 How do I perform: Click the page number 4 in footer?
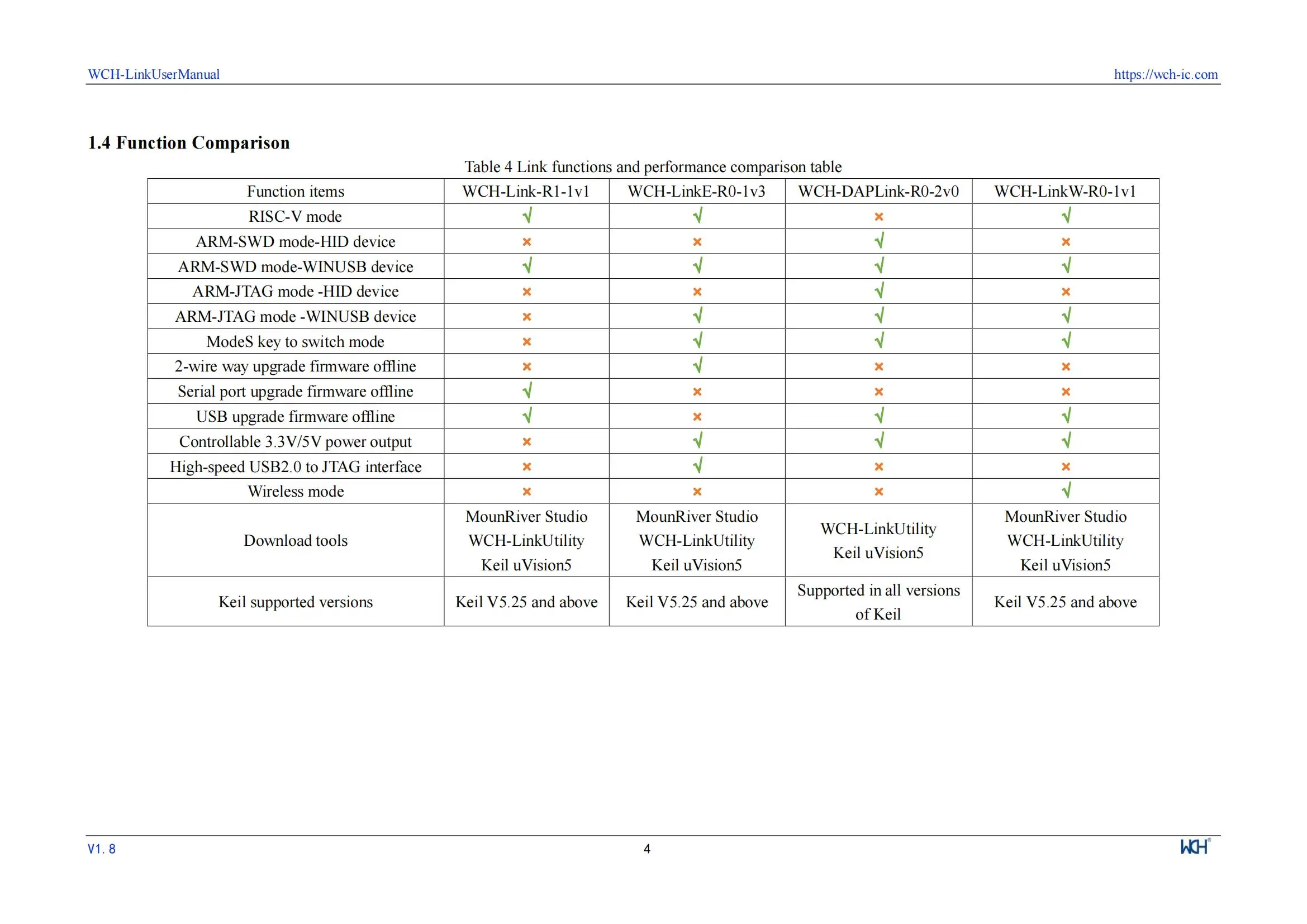647,849
